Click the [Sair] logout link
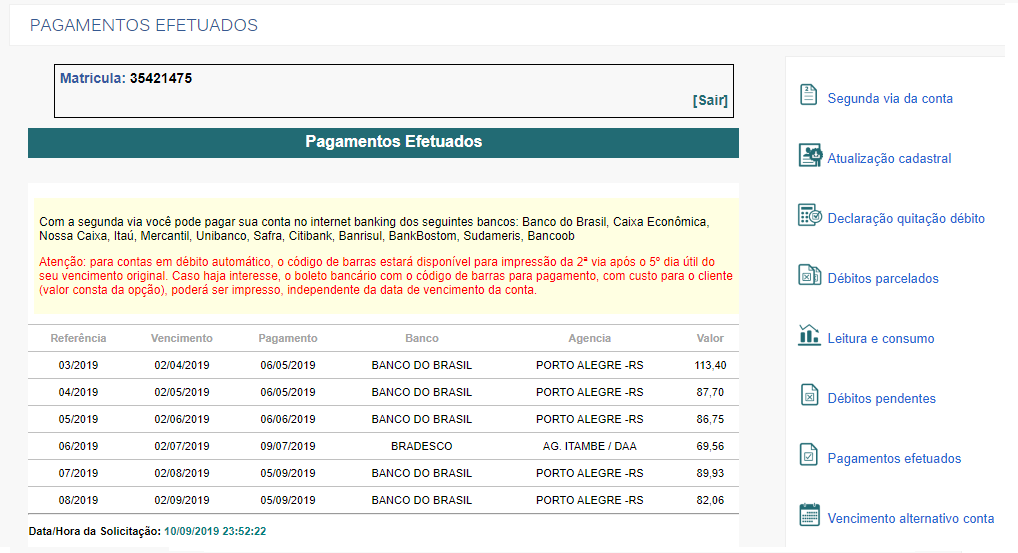1018x553 pixels. 710,101
